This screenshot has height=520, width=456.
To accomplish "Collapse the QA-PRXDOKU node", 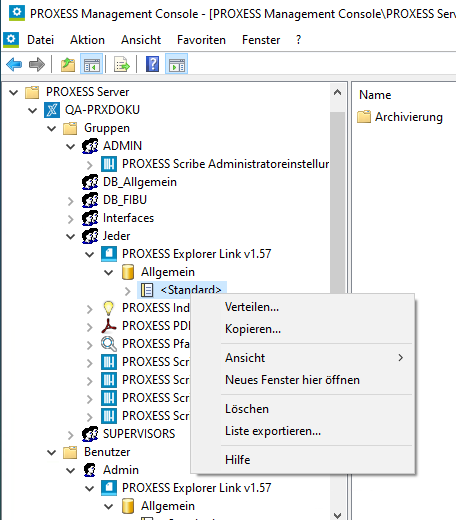I will pos(33,110).
